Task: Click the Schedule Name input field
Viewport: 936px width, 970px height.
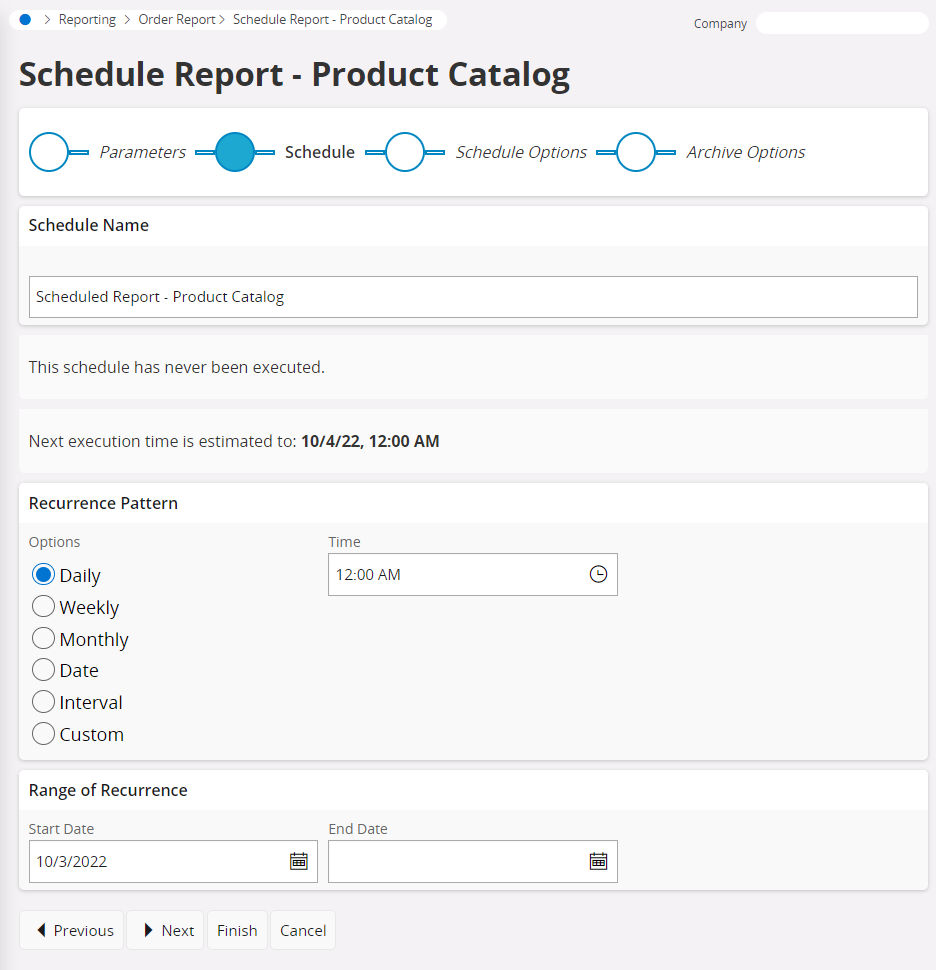Action: point(473,296)
